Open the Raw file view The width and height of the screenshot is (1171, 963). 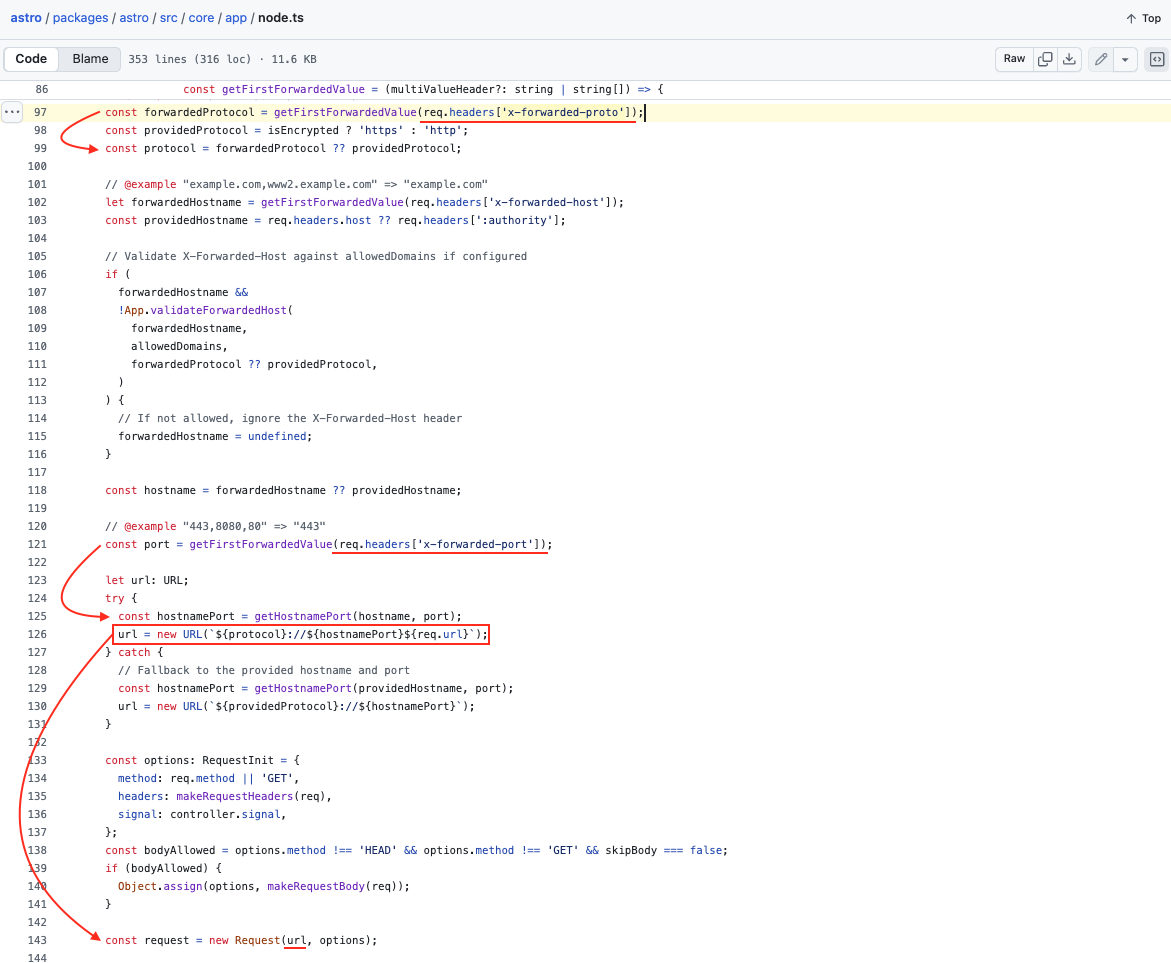[x=1014, y=59]
